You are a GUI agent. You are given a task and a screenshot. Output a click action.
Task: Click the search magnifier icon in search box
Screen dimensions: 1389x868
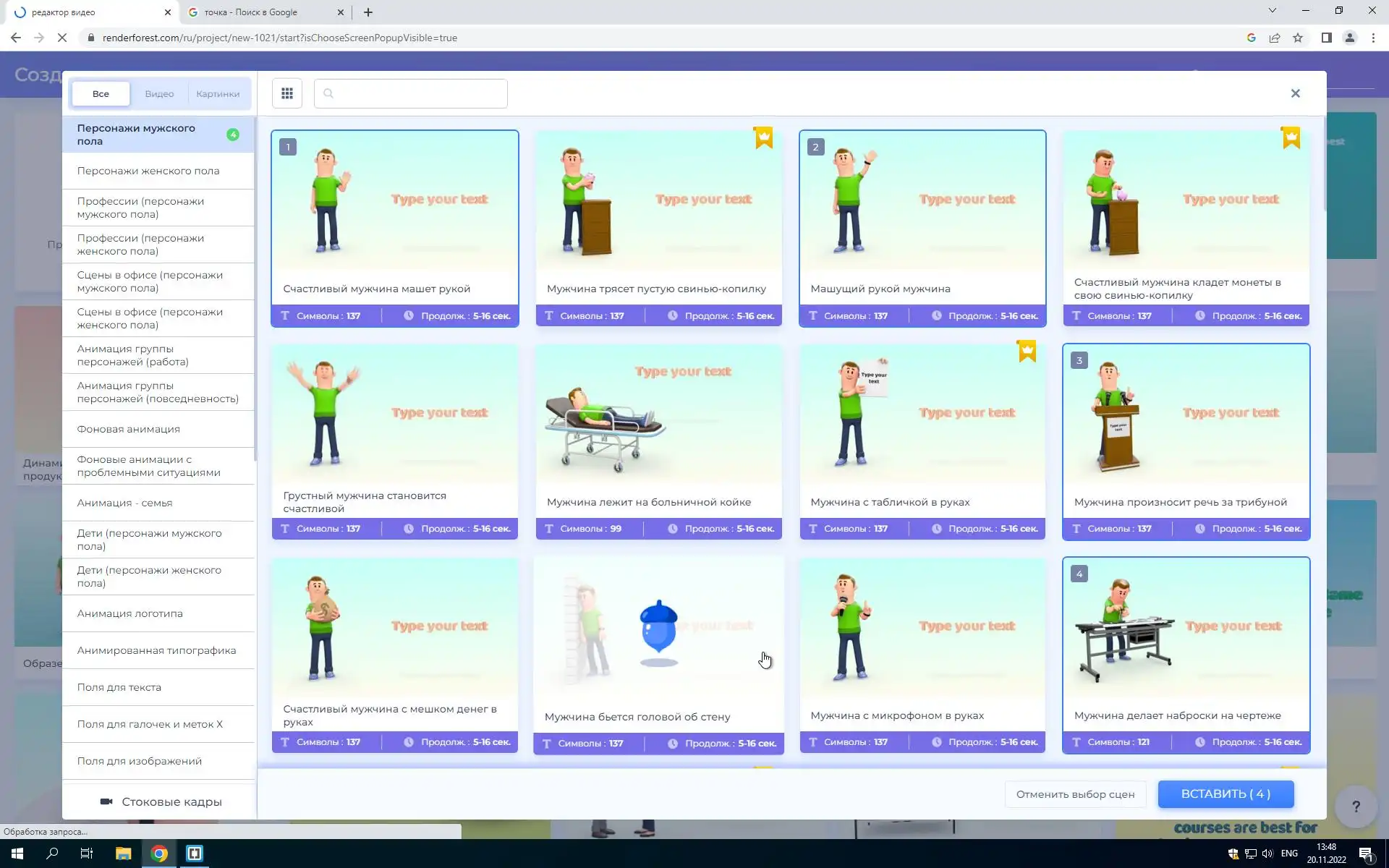point(328,93)
